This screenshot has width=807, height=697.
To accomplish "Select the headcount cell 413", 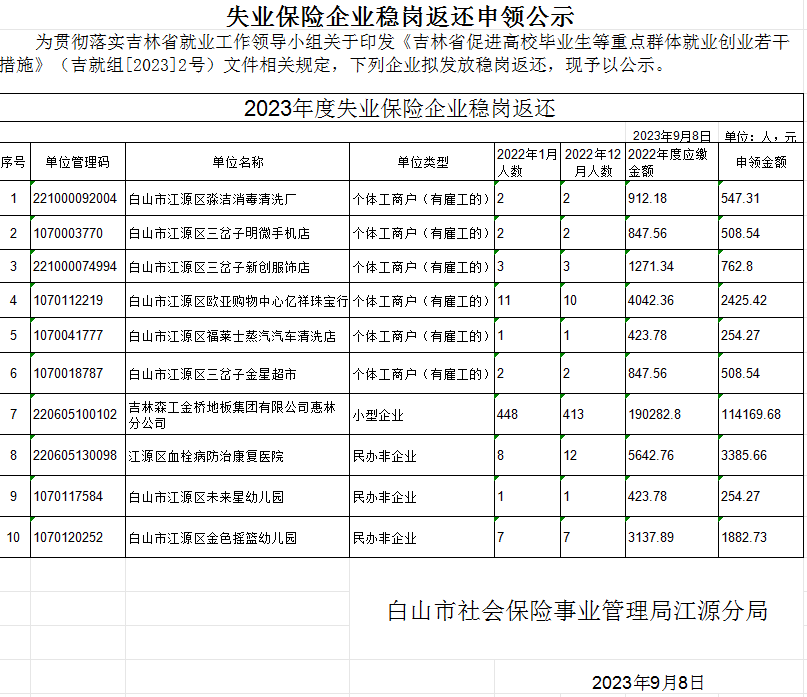I will click(x=593, y=414).
